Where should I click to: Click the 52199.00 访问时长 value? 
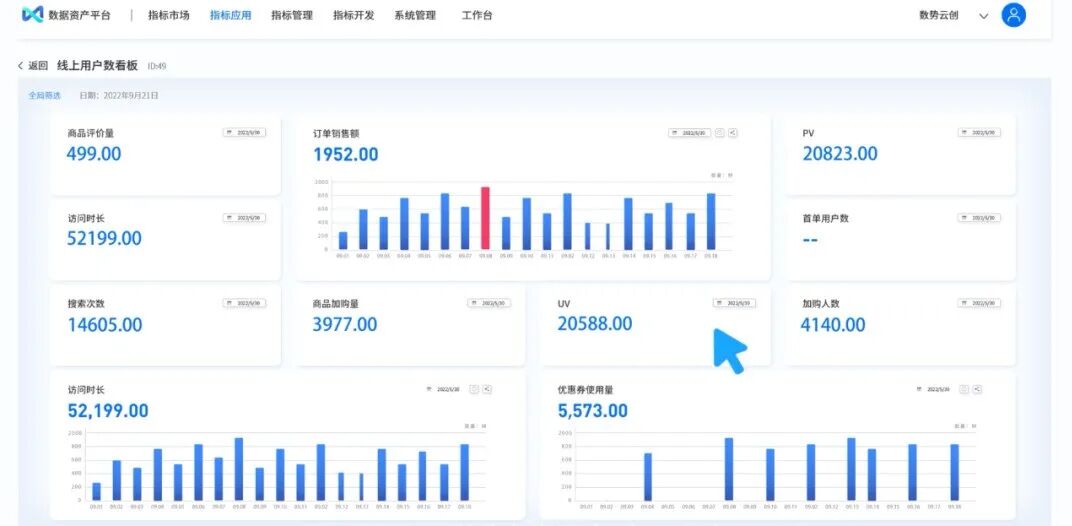105,239
